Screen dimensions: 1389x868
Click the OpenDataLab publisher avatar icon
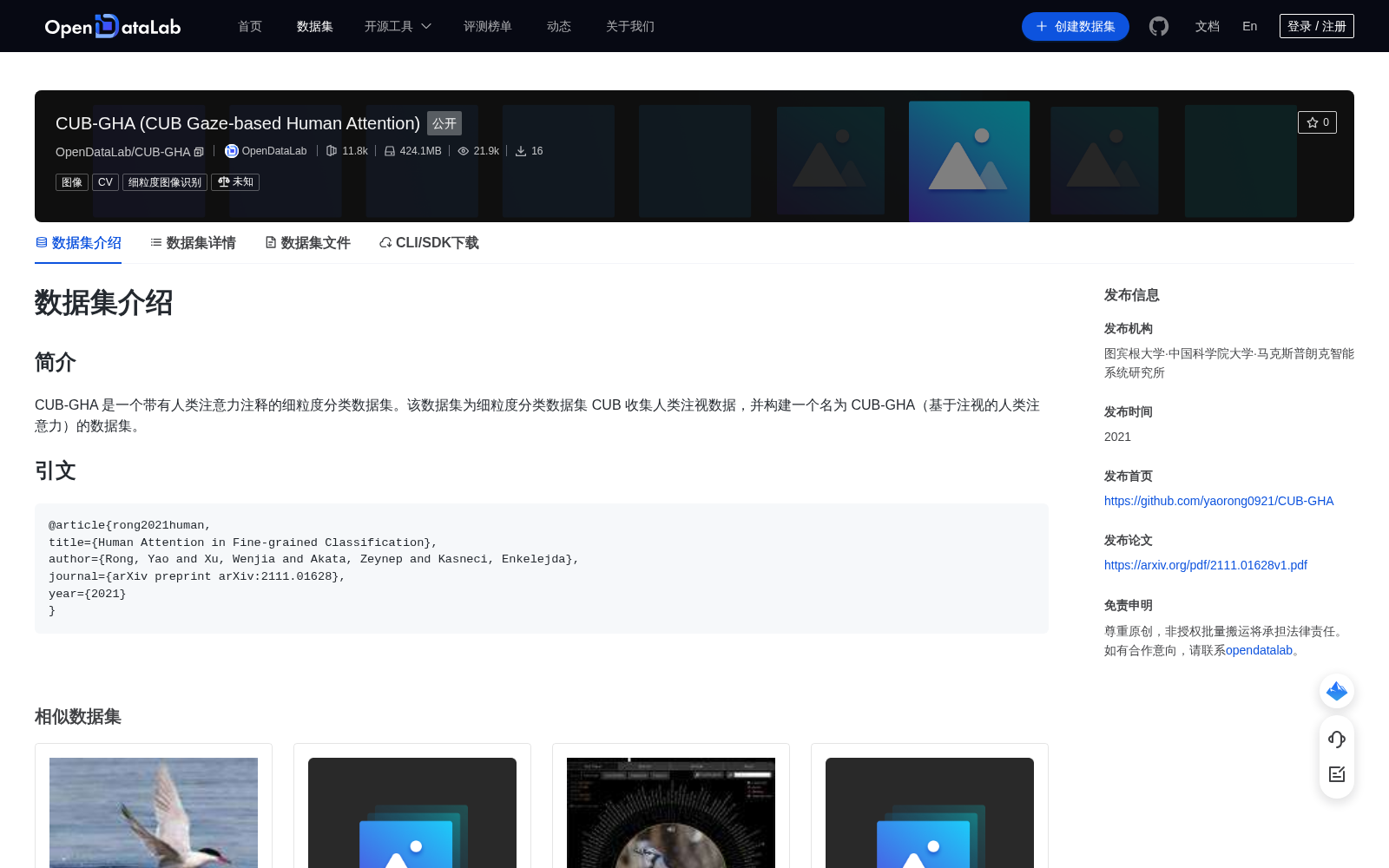(x=231, y=151)
